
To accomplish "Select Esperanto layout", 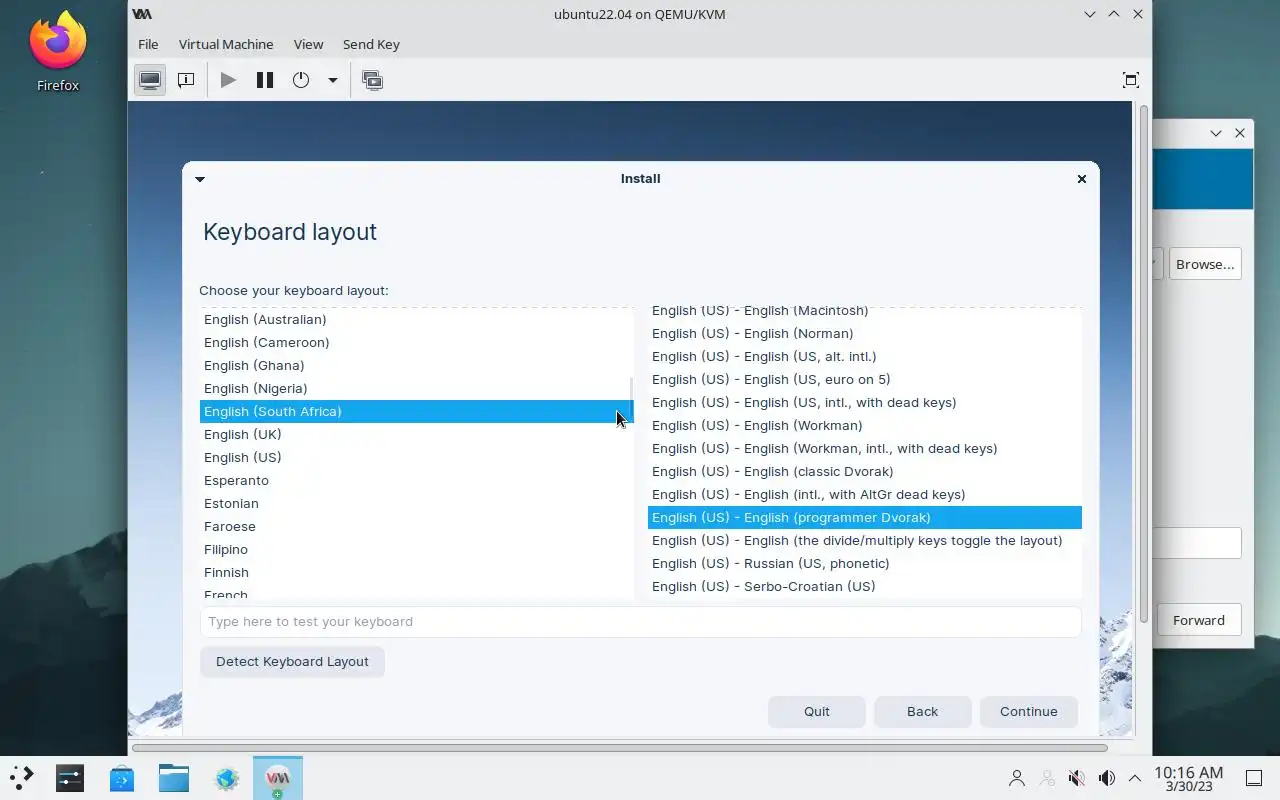I will coord(416,480).
